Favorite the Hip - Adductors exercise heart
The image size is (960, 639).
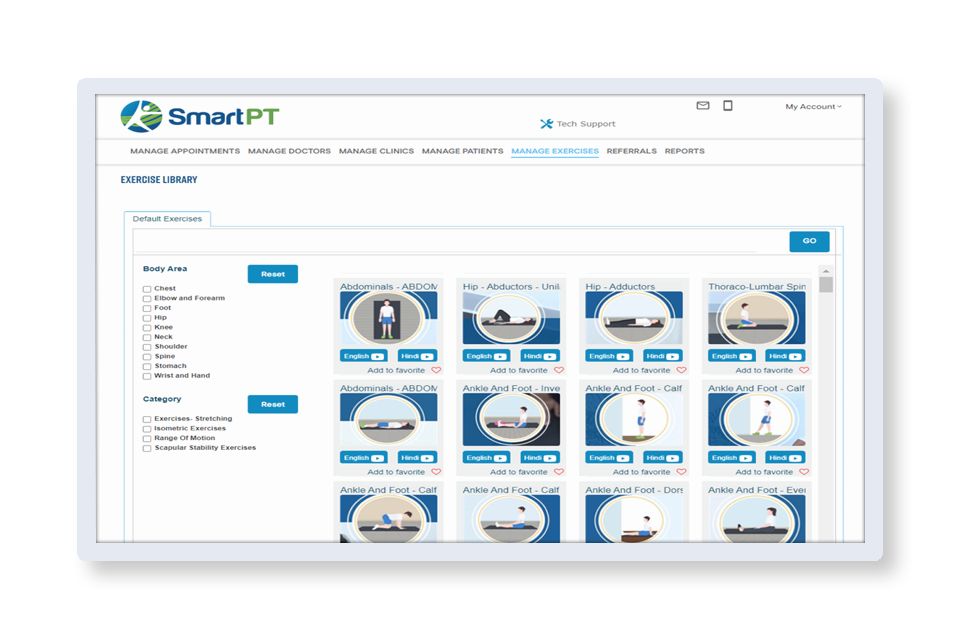click(682, 370)
